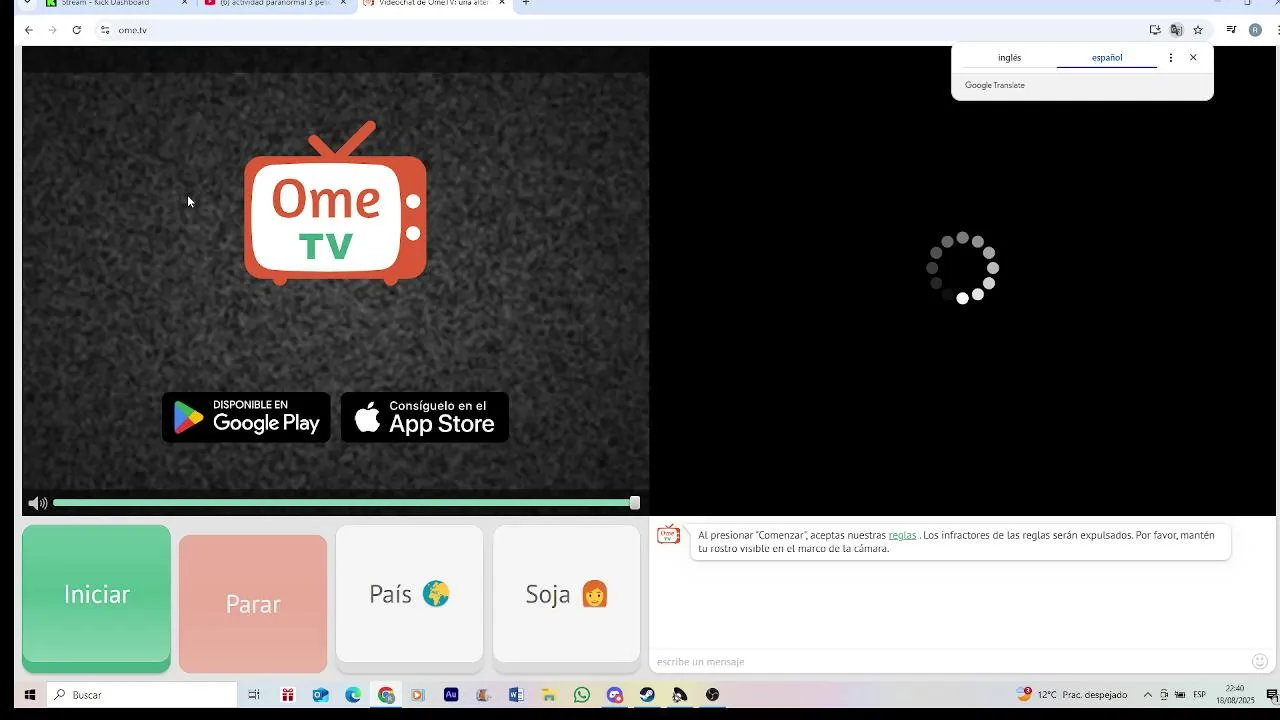Open the App Store download badge
The width and height of the screenshot is (1280, 720).
(425, 417)
